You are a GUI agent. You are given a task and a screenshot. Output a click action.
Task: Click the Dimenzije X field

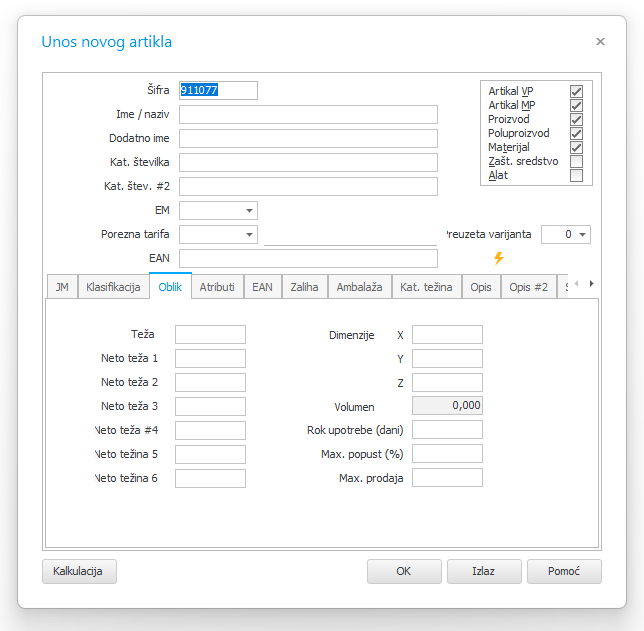click(x=447, y=334)
